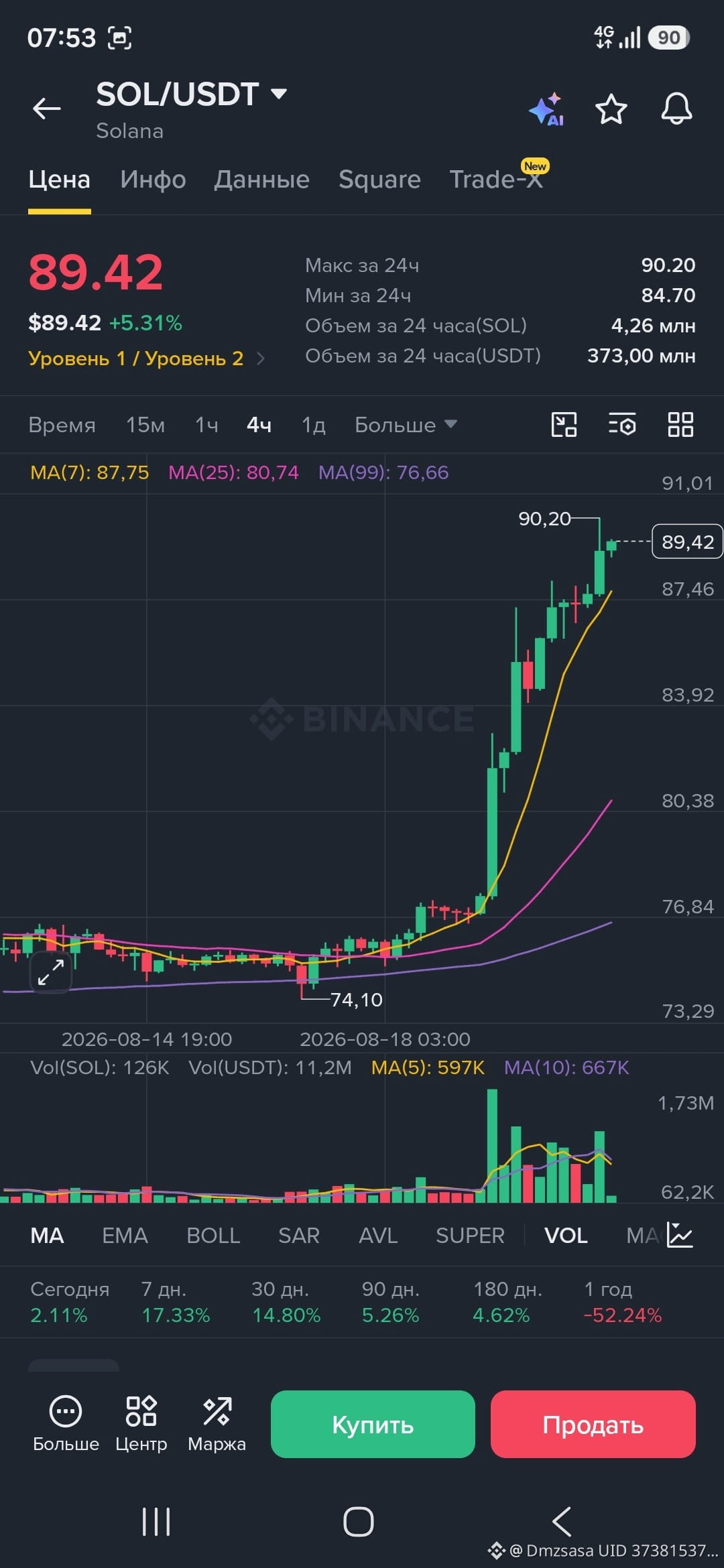Tap the screen-capture status bar icon
Screen dimensions: 724x1568
119,38
